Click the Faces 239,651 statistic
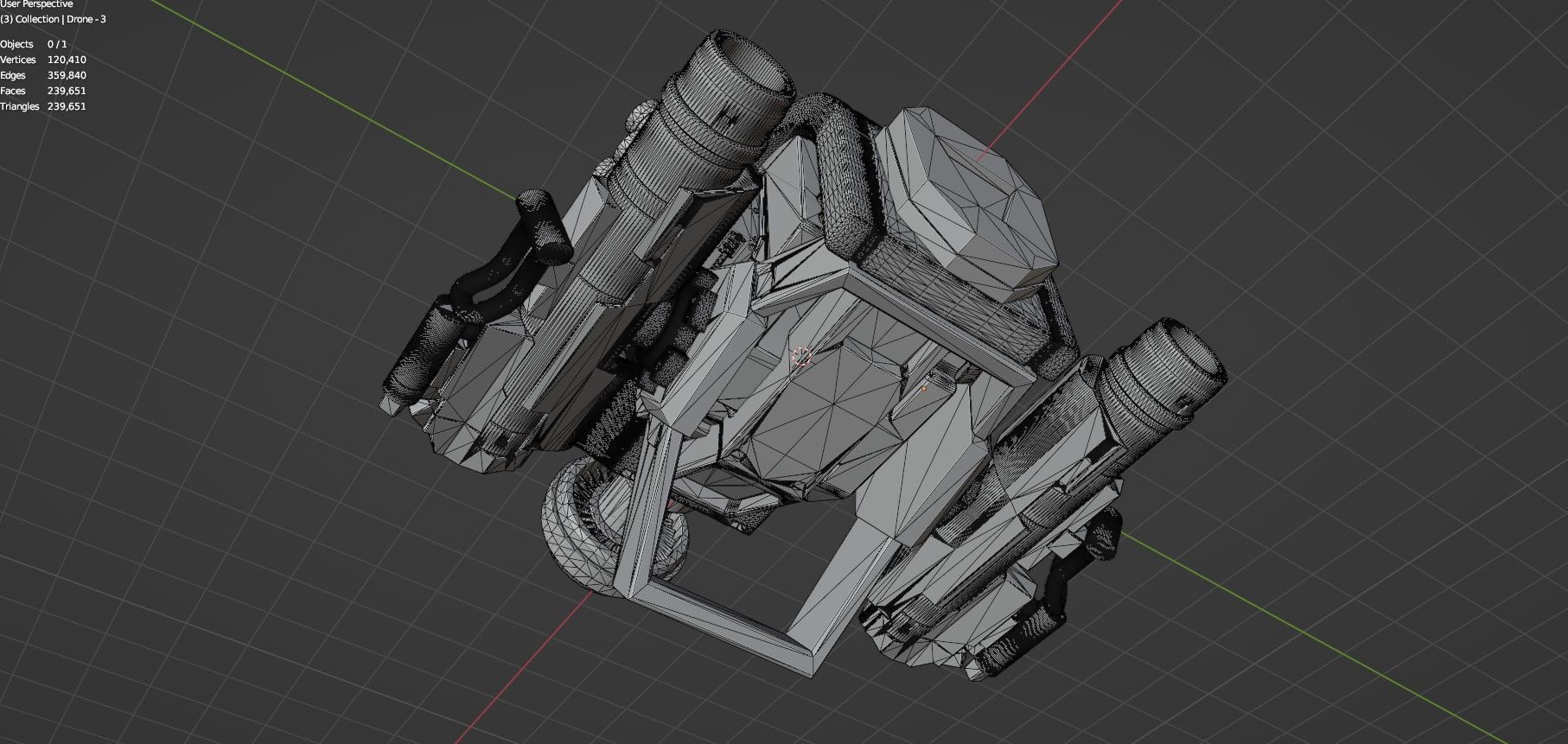 [43, 91]
